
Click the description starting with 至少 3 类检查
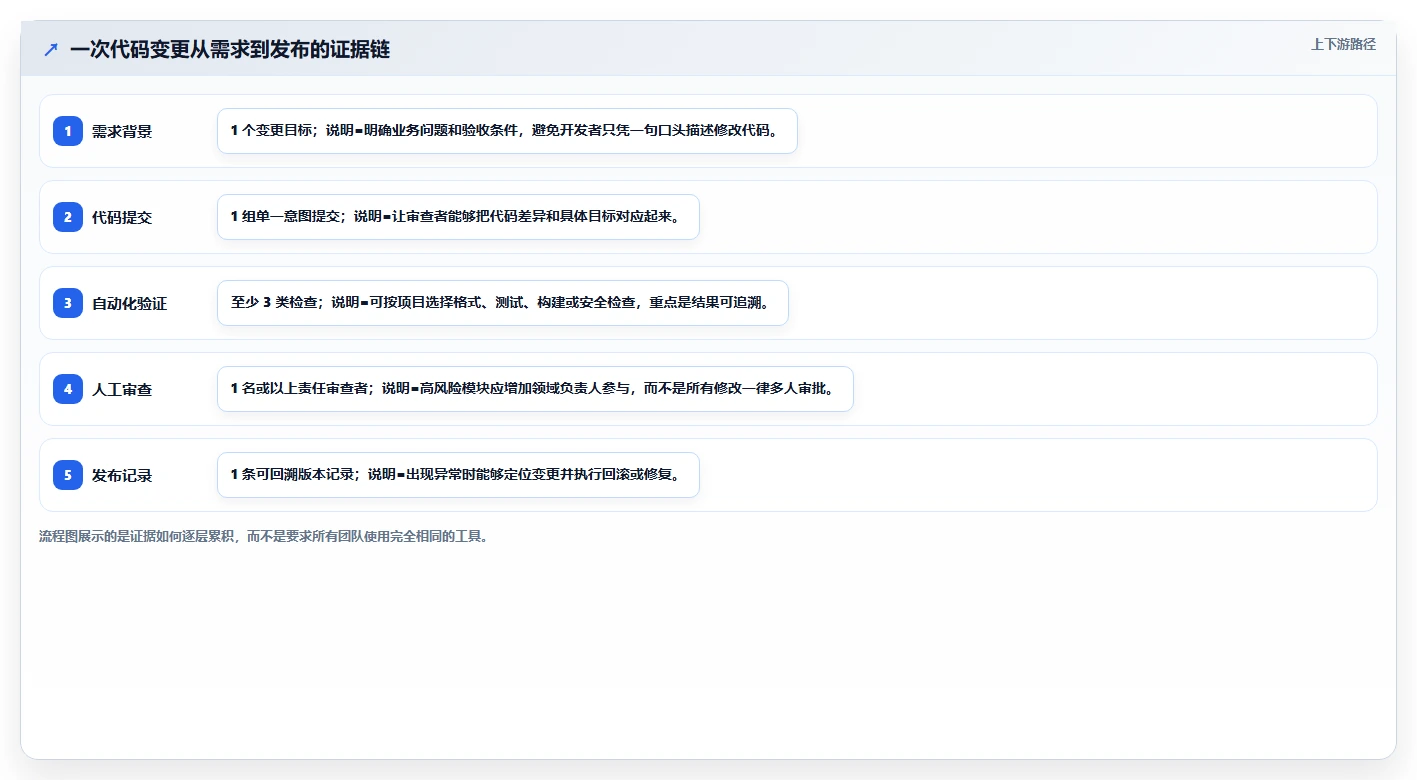(503, 303)
